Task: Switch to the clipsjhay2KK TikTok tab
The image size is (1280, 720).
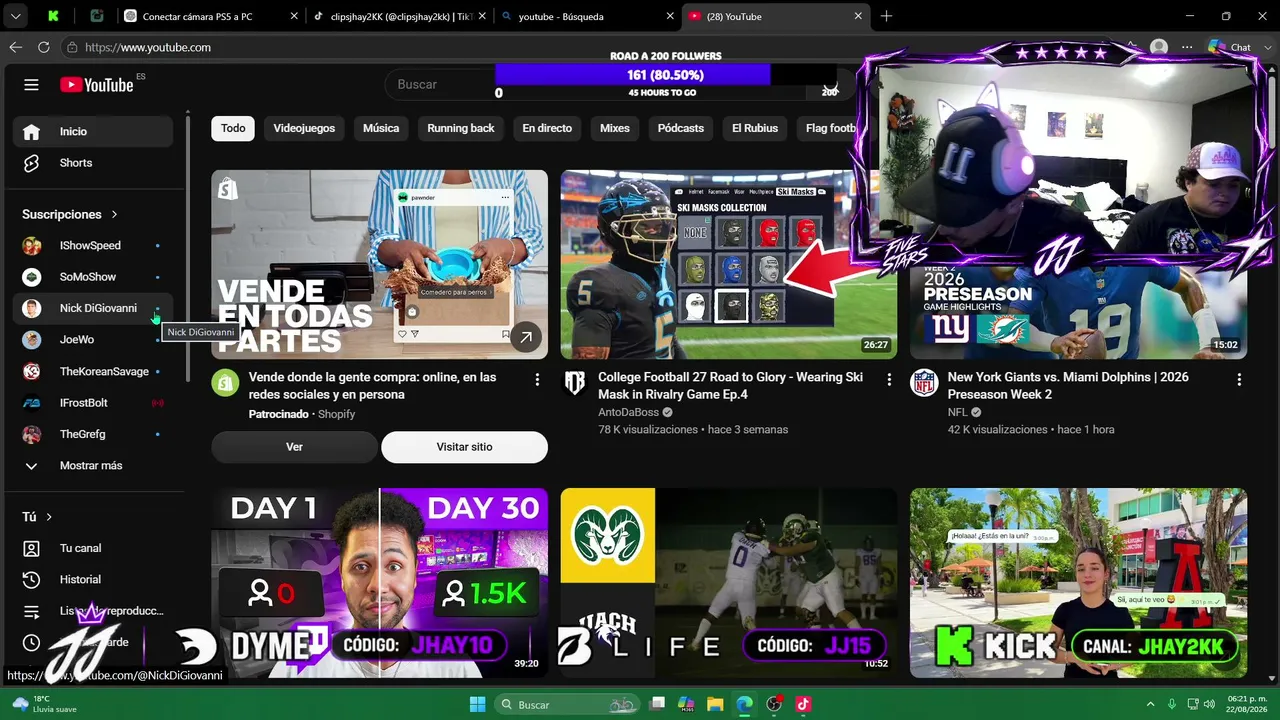Action: pyautogui.click(x=399, y=16)
